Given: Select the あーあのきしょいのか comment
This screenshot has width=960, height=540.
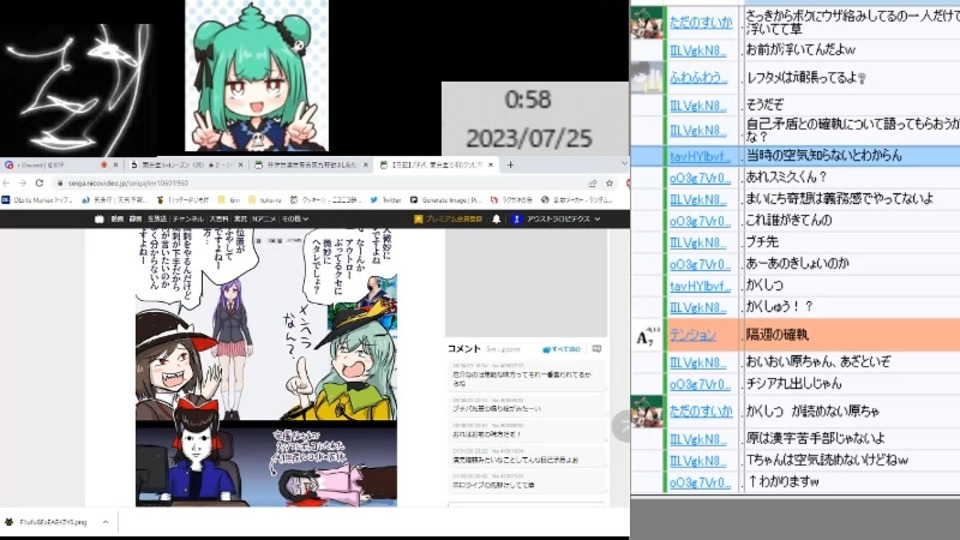Looking at the screenshot, I should [x=797, y=264].
